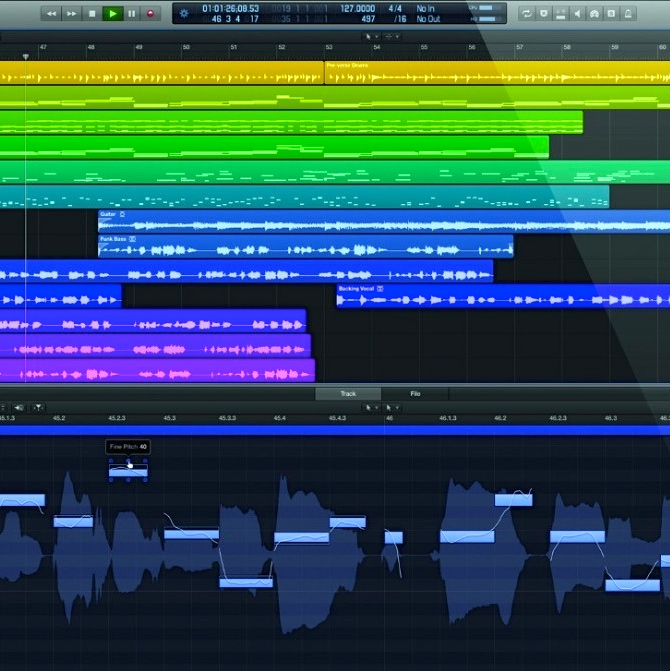Toggle the autopunch button
Image resolution: width=670 pixels, height=671 pixels.
click(x=560, y=14)
